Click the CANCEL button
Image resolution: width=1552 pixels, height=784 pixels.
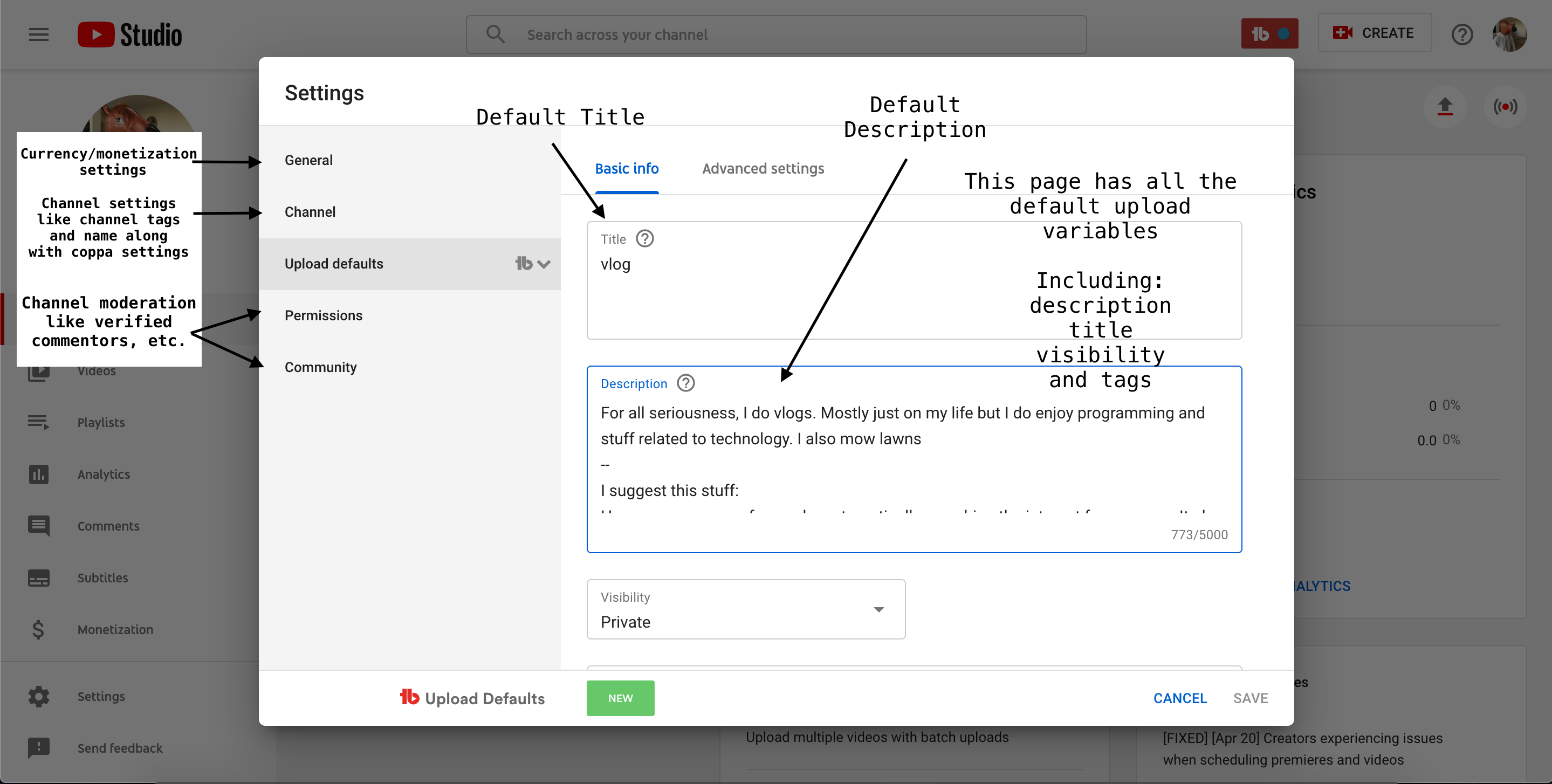click(1180, 698)
